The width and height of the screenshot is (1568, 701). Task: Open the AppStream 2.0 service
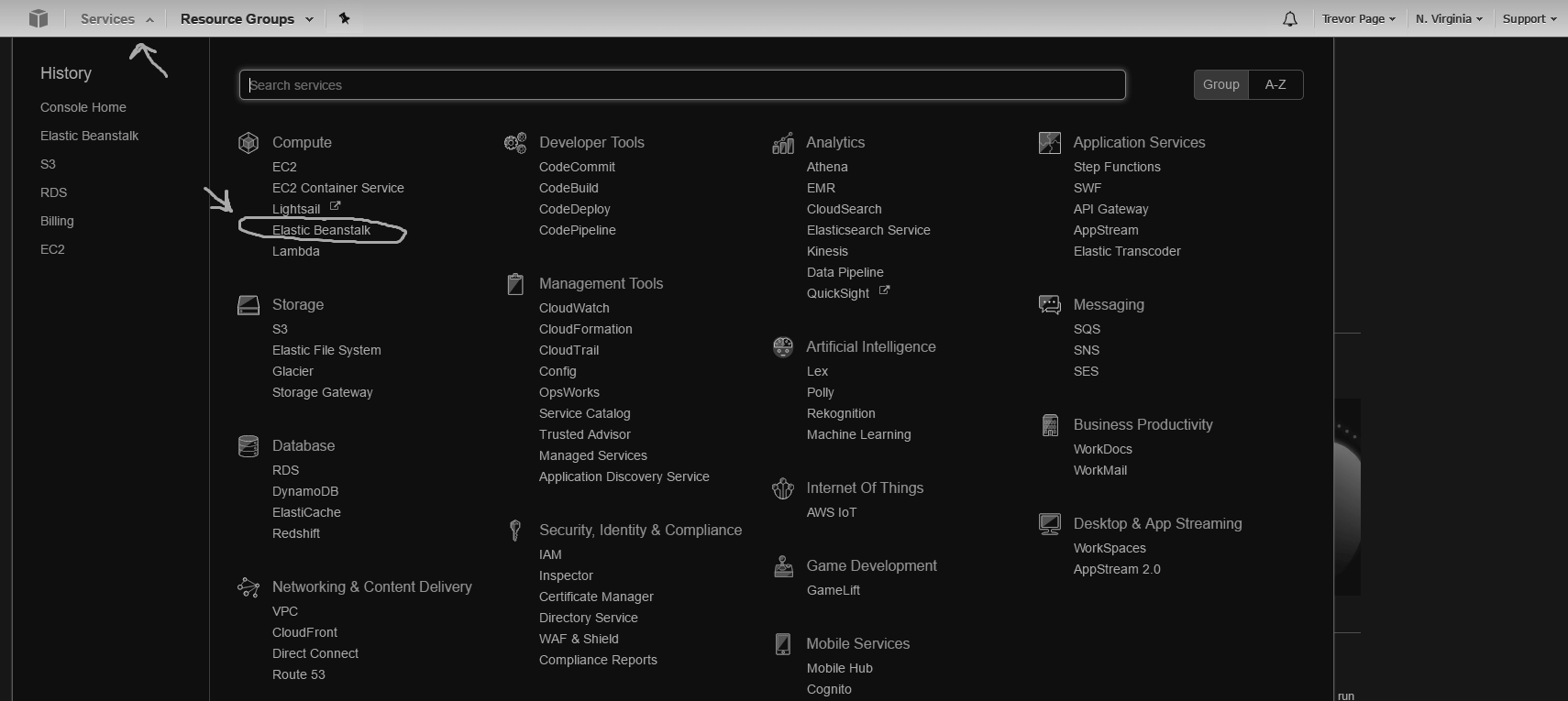pyautogui.click(x=1116, y=569)
